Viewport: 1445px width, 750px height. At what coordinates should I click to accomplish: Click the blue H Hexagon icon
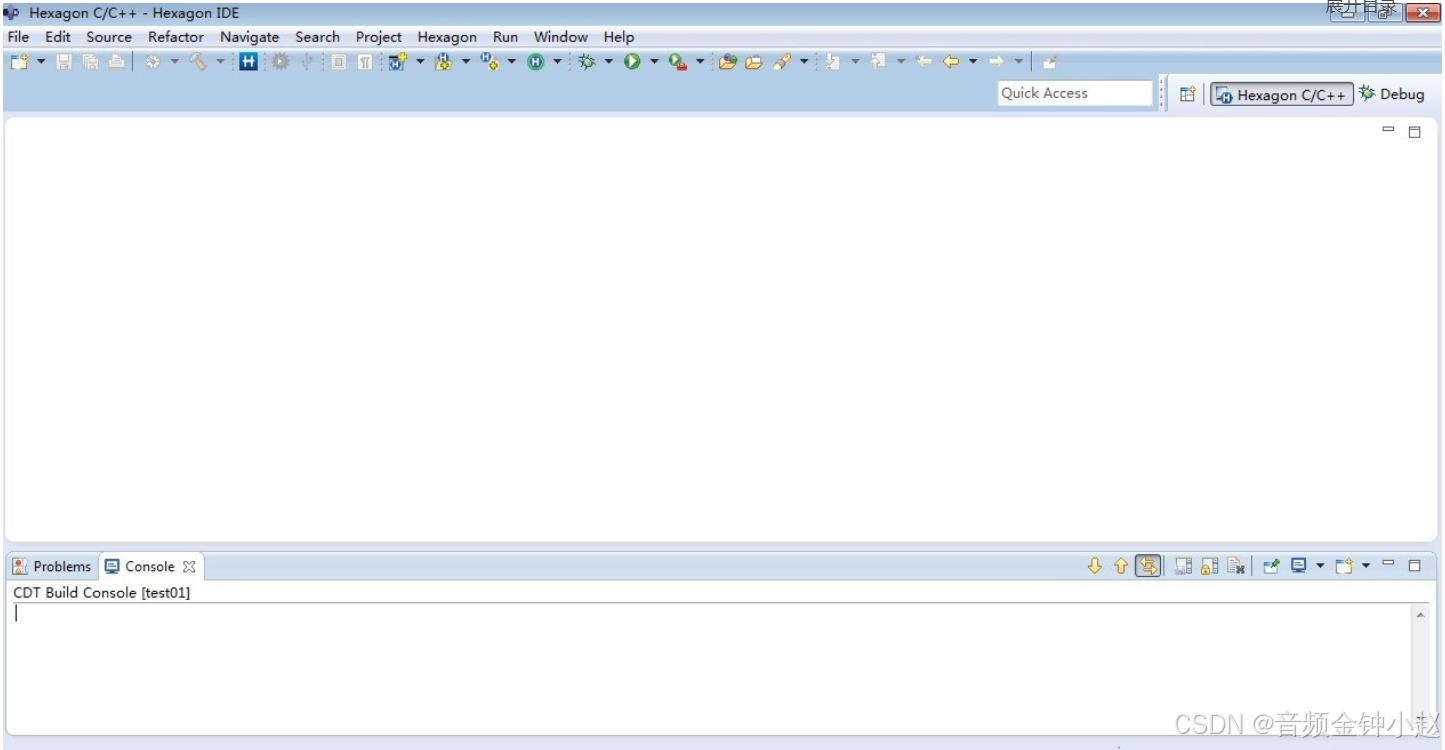tap(248, 62)
